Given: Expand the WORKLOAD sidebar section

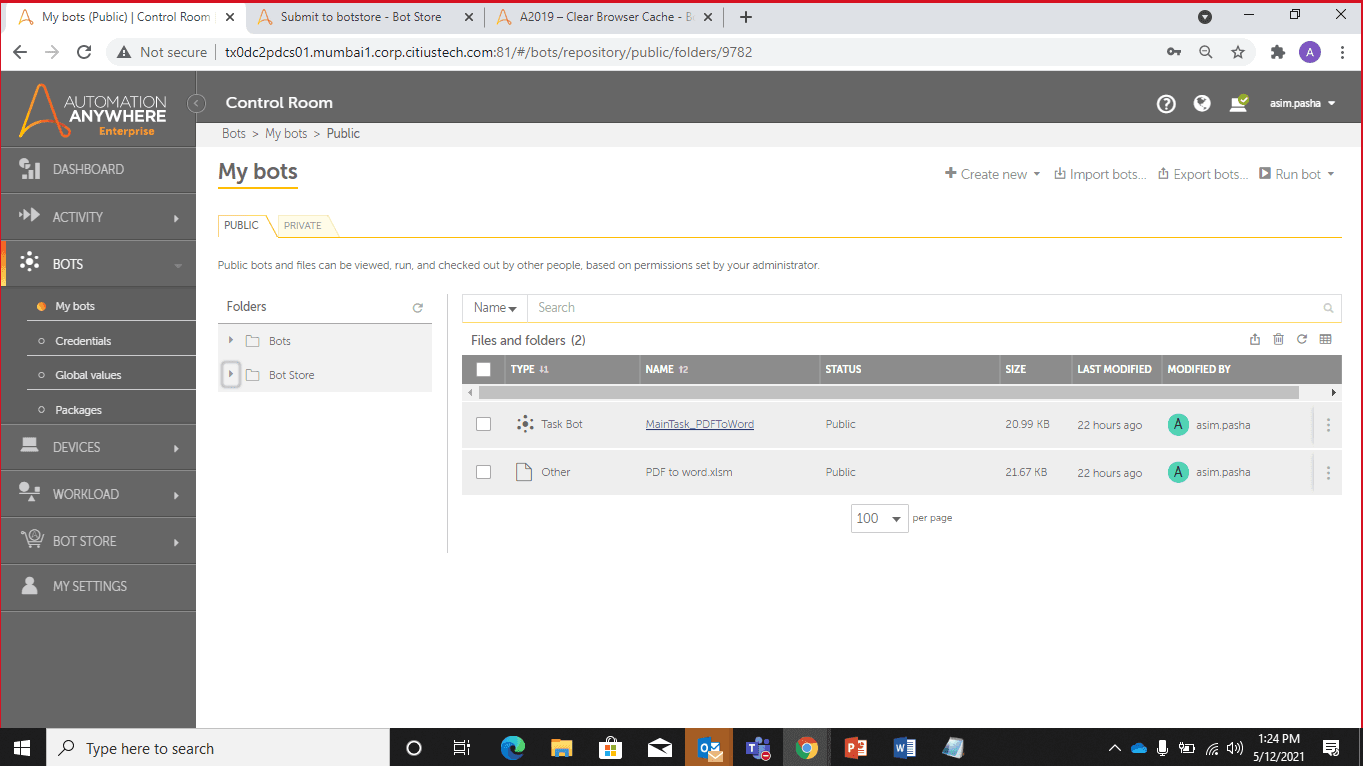Looking at the screenshot, I should [x=98, y=494].
